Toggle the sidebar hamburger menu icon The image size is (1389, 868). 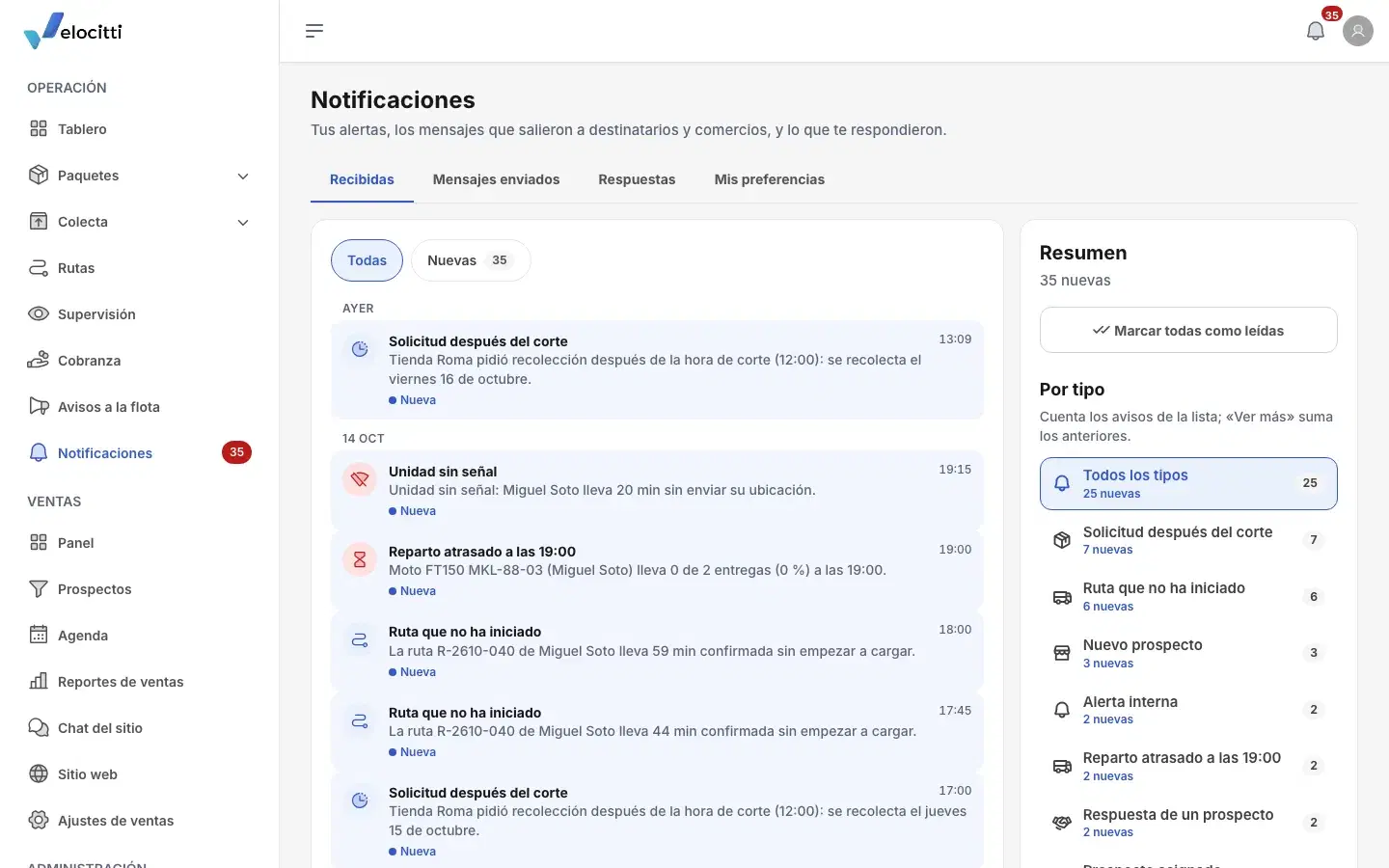[x=314, y=31]
